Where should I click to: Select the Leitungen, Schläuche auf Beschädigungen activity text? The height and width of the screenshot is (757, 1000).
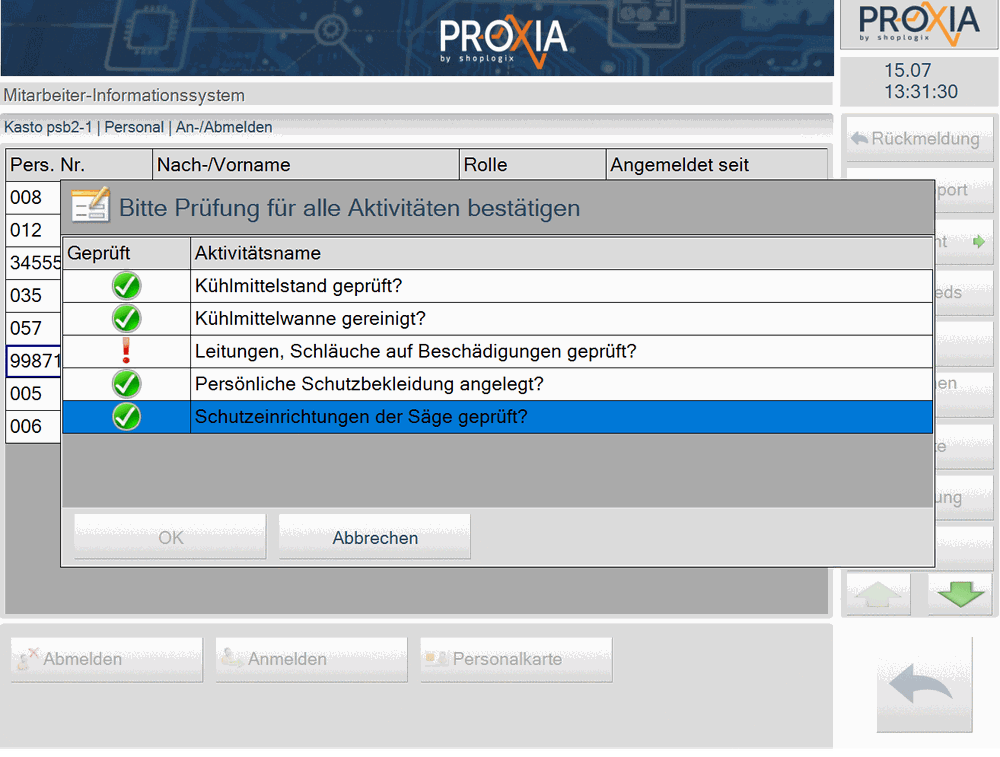tap(415, 351)
